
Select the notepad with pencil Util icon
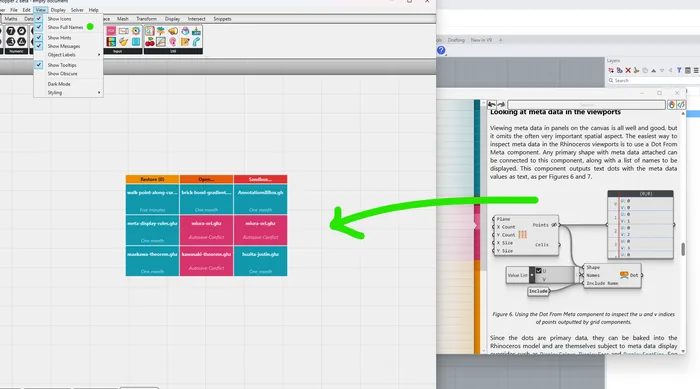click(x=185, y=42)
